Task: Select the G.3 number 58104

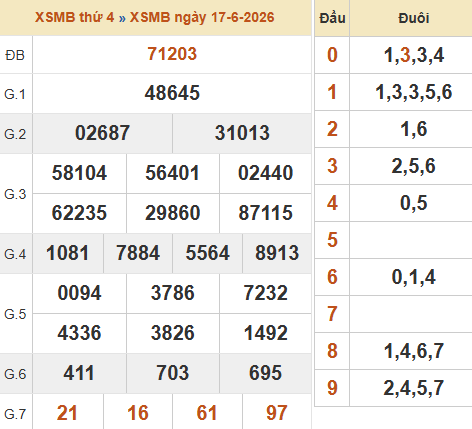Action: click(x=79, y=173)
